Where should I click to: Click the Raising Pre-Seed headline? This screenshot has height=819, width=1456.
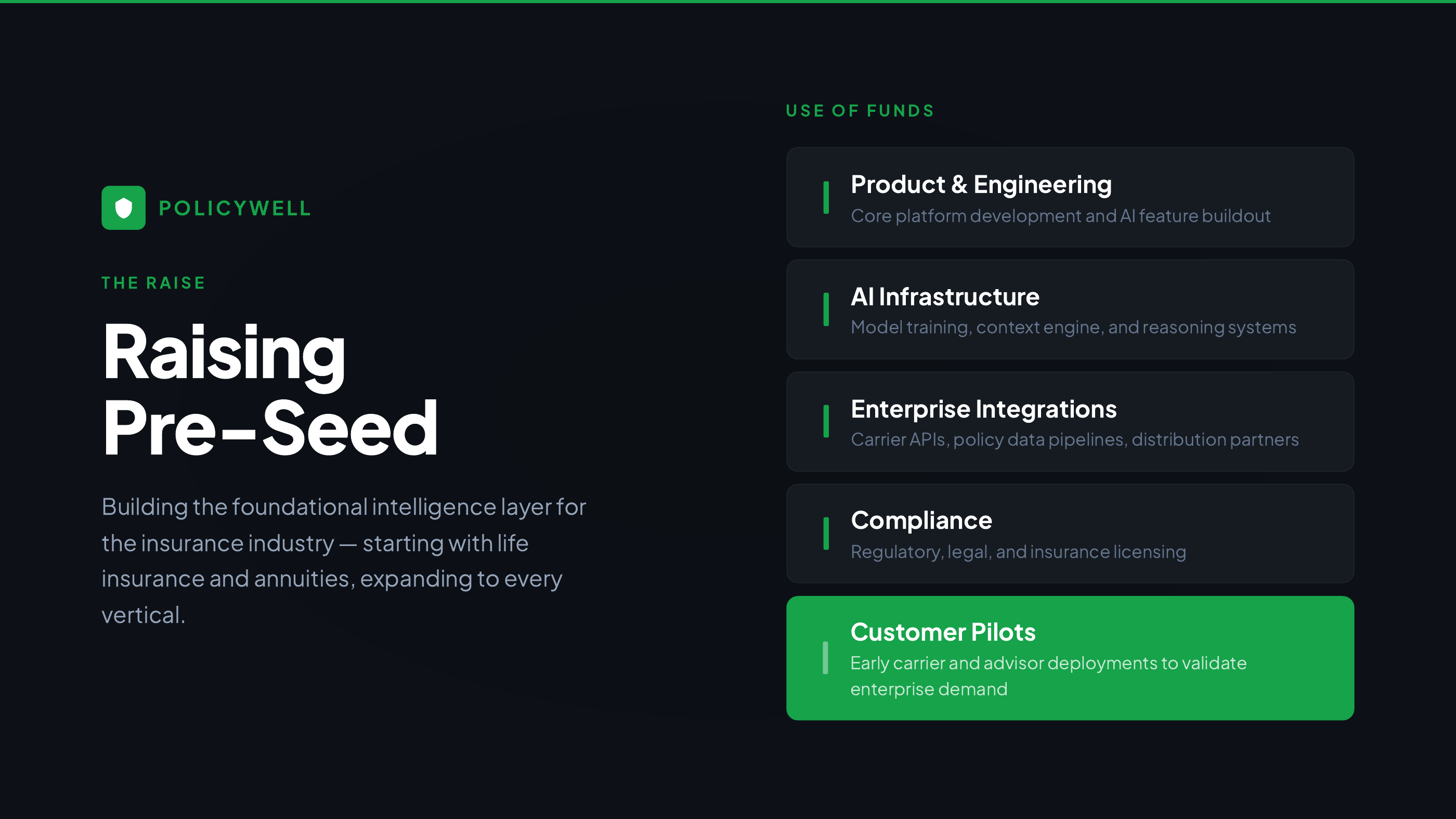coord(270,389)
